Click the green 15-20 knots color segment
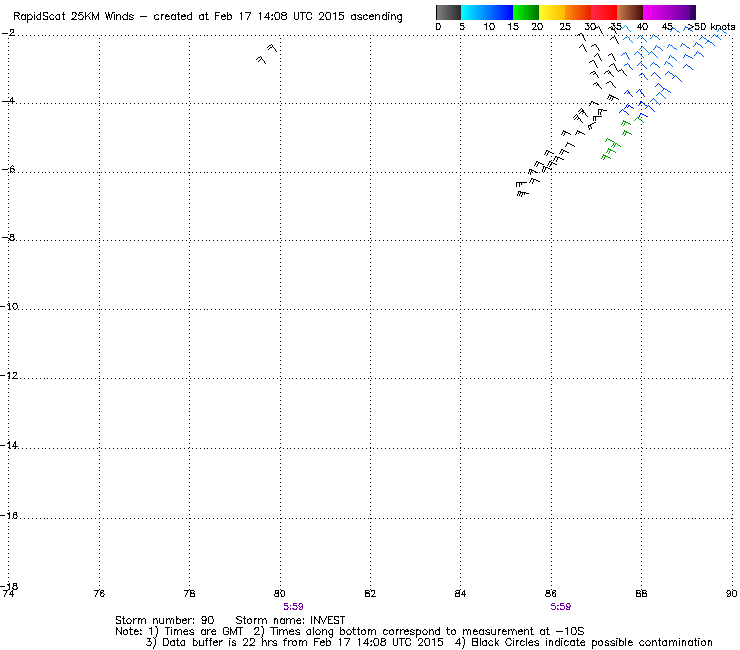 point(526,12)
